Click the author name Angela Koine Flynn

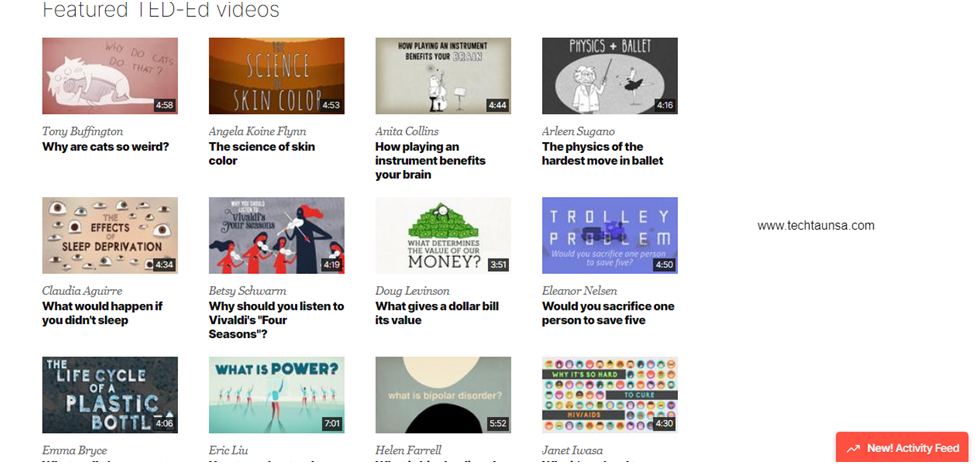click(257, 132)
